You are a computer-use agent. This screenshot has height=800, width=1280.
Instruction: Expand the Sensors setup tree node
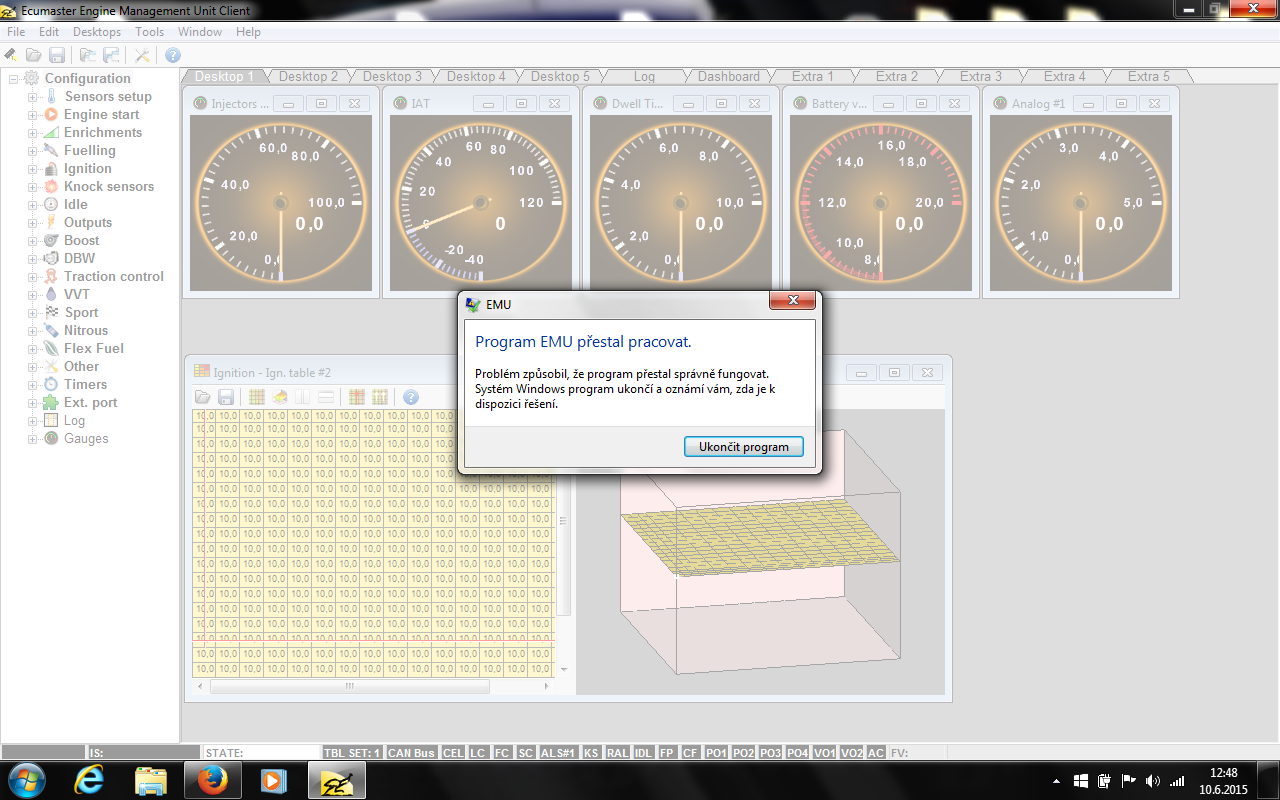pos(33,97)
